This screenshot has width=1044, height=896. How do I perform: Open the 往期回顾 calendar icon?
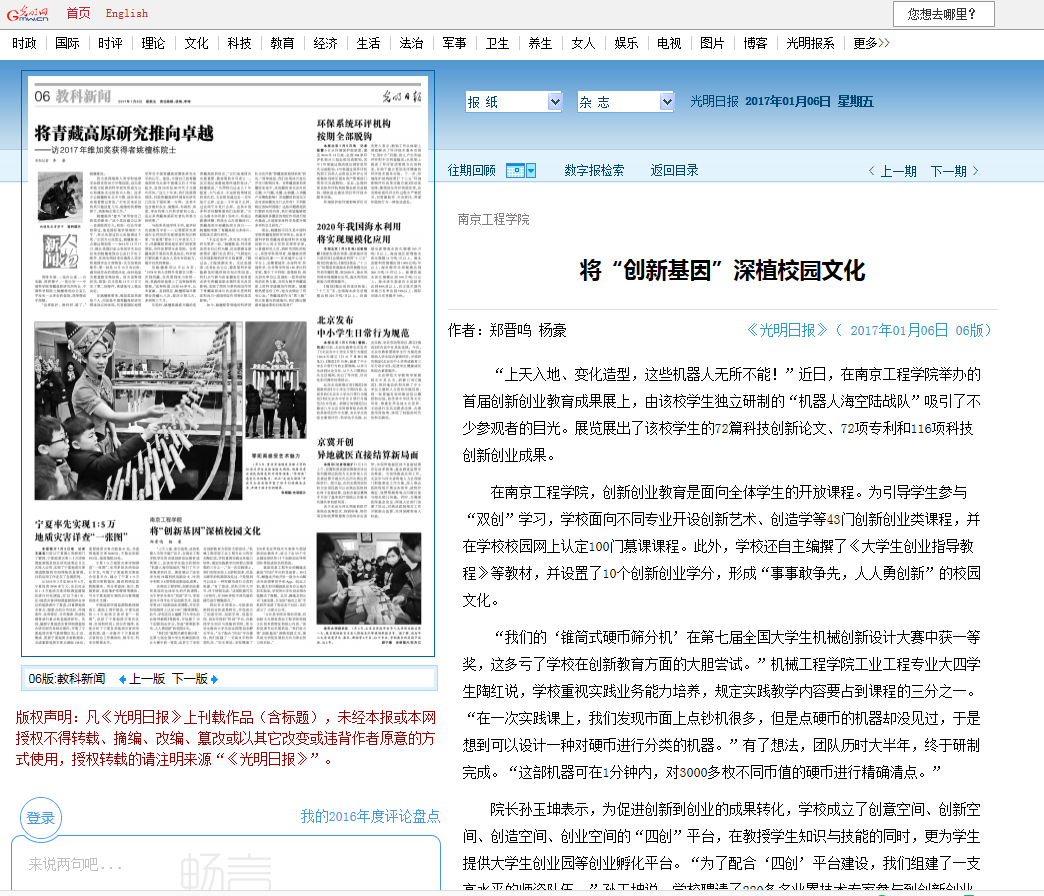coord(515,171)
